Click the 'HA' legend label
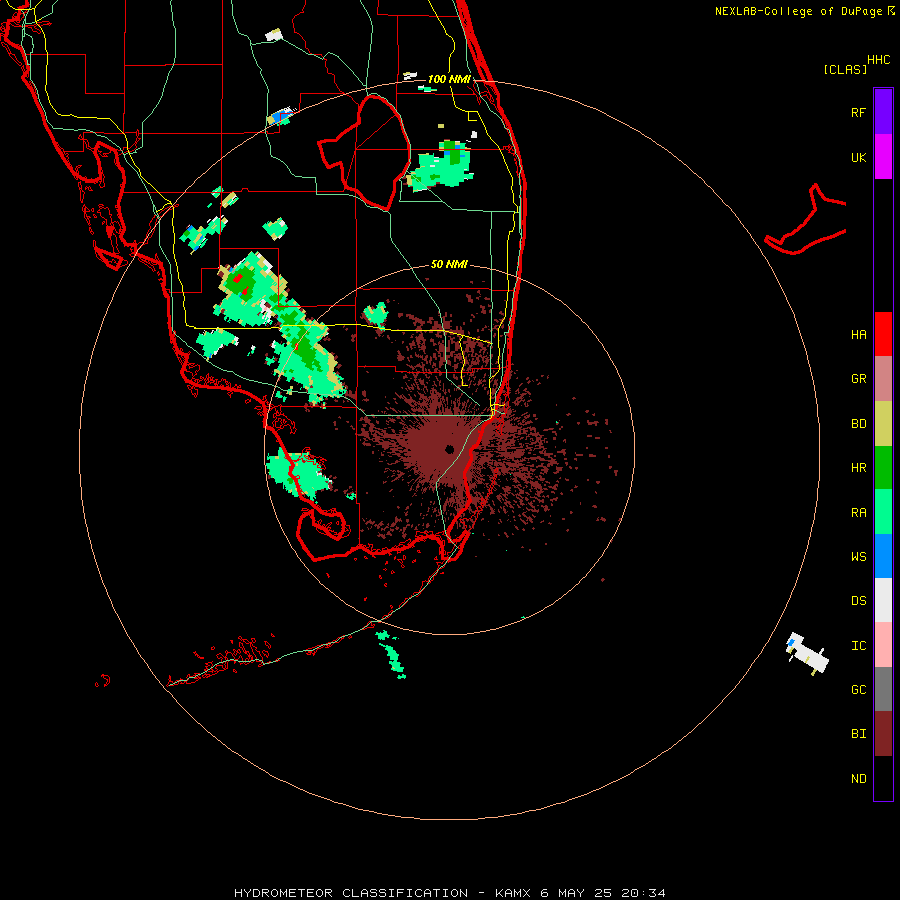900x900 pixels. click(858, 334)
